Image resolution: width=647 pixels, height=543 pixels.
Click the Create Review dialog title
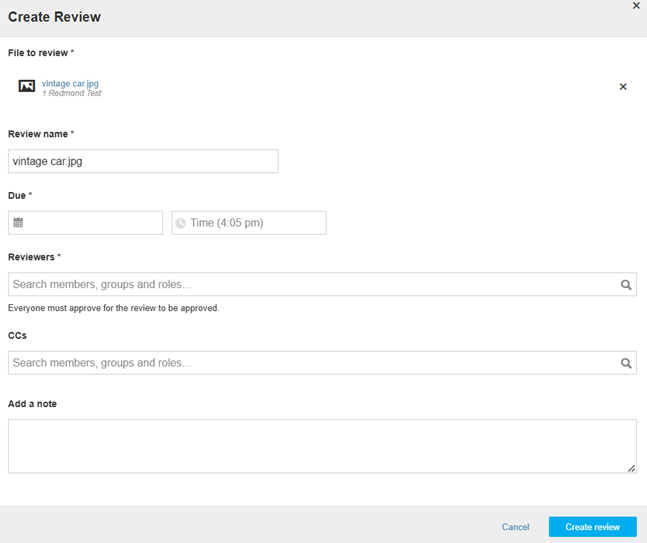54,17
